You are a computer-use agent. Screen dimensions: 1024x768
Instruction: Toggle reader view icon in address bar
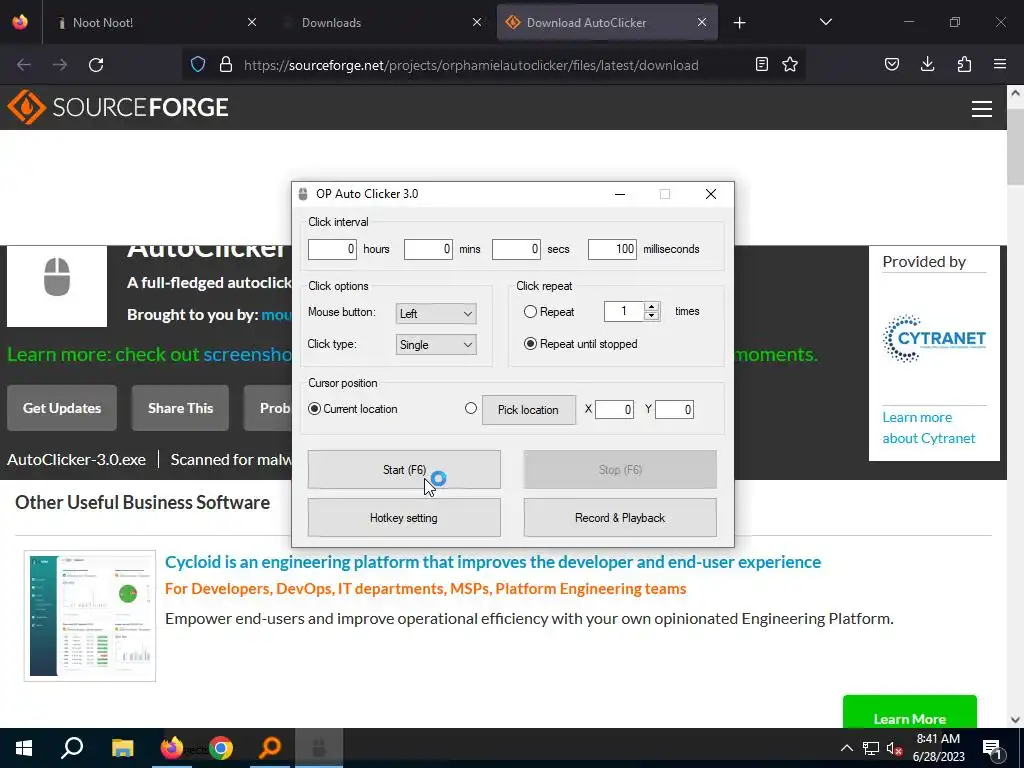(761, 65)
